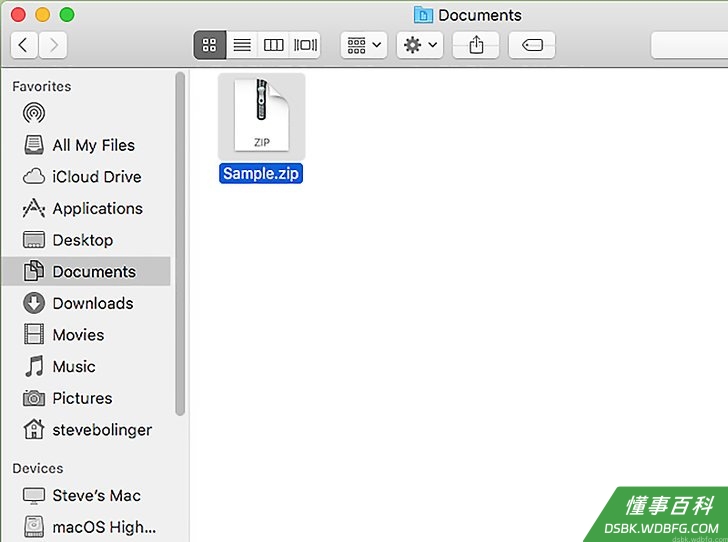728x542 pixels.
Task: Select the Sample.zip file icon
Action: [261, 116]
